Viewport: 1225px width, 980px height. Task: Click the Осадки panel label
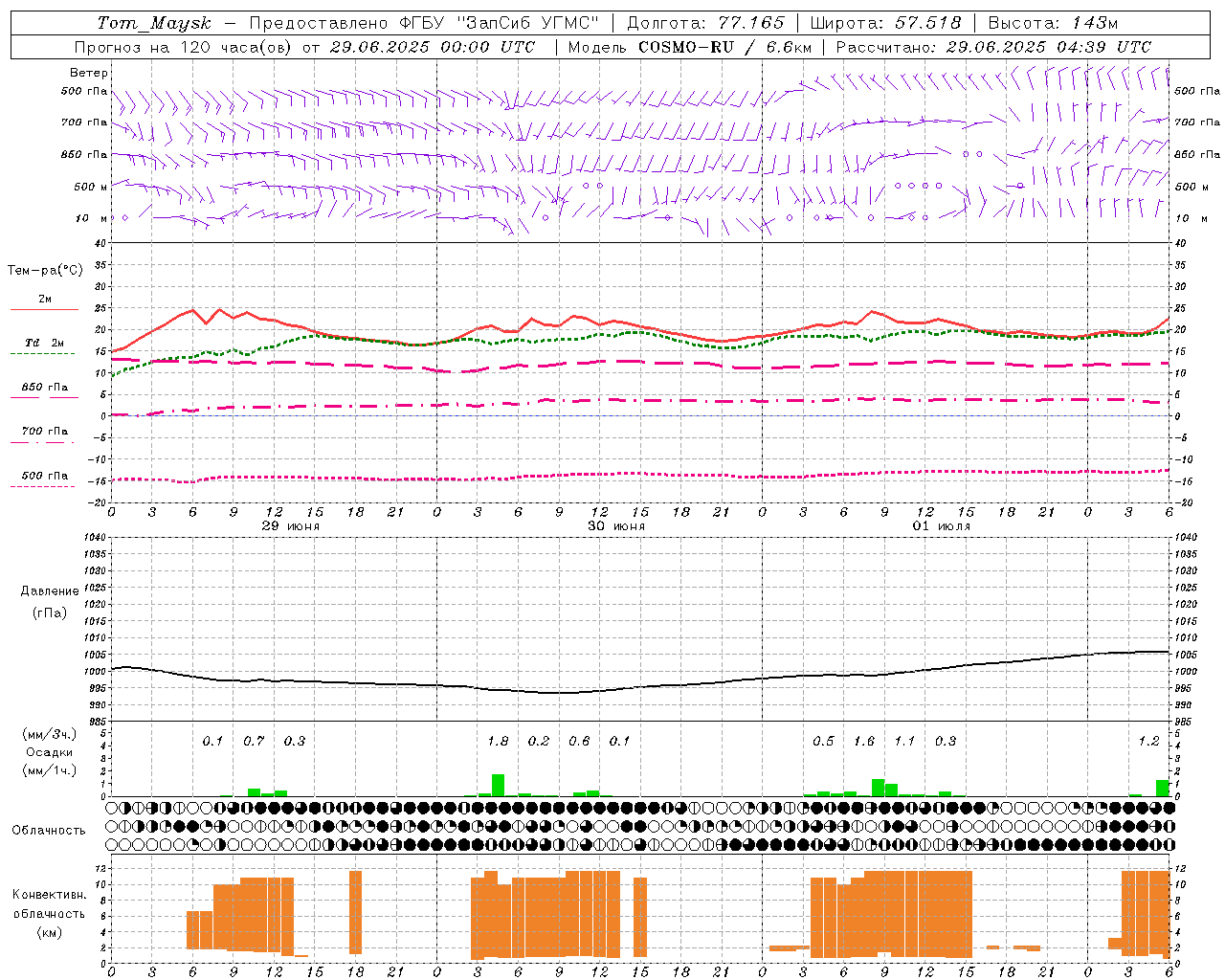[49, 752]
